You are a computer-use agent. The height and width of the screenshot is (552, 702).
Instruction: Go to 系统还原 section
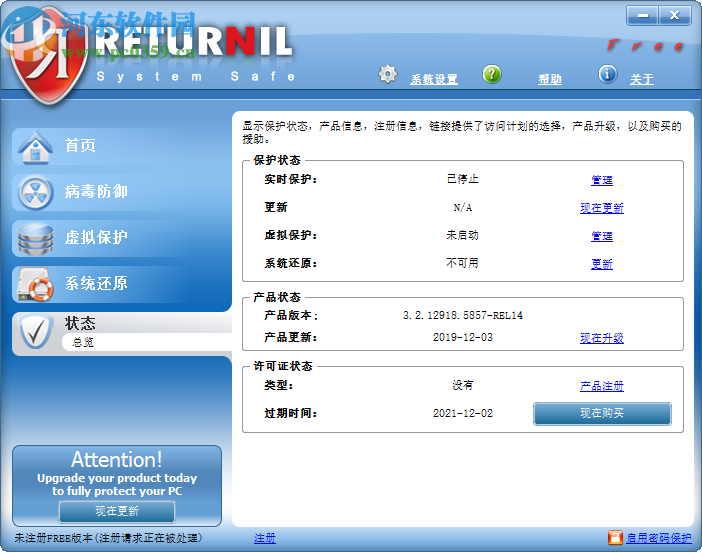[121, 285]
